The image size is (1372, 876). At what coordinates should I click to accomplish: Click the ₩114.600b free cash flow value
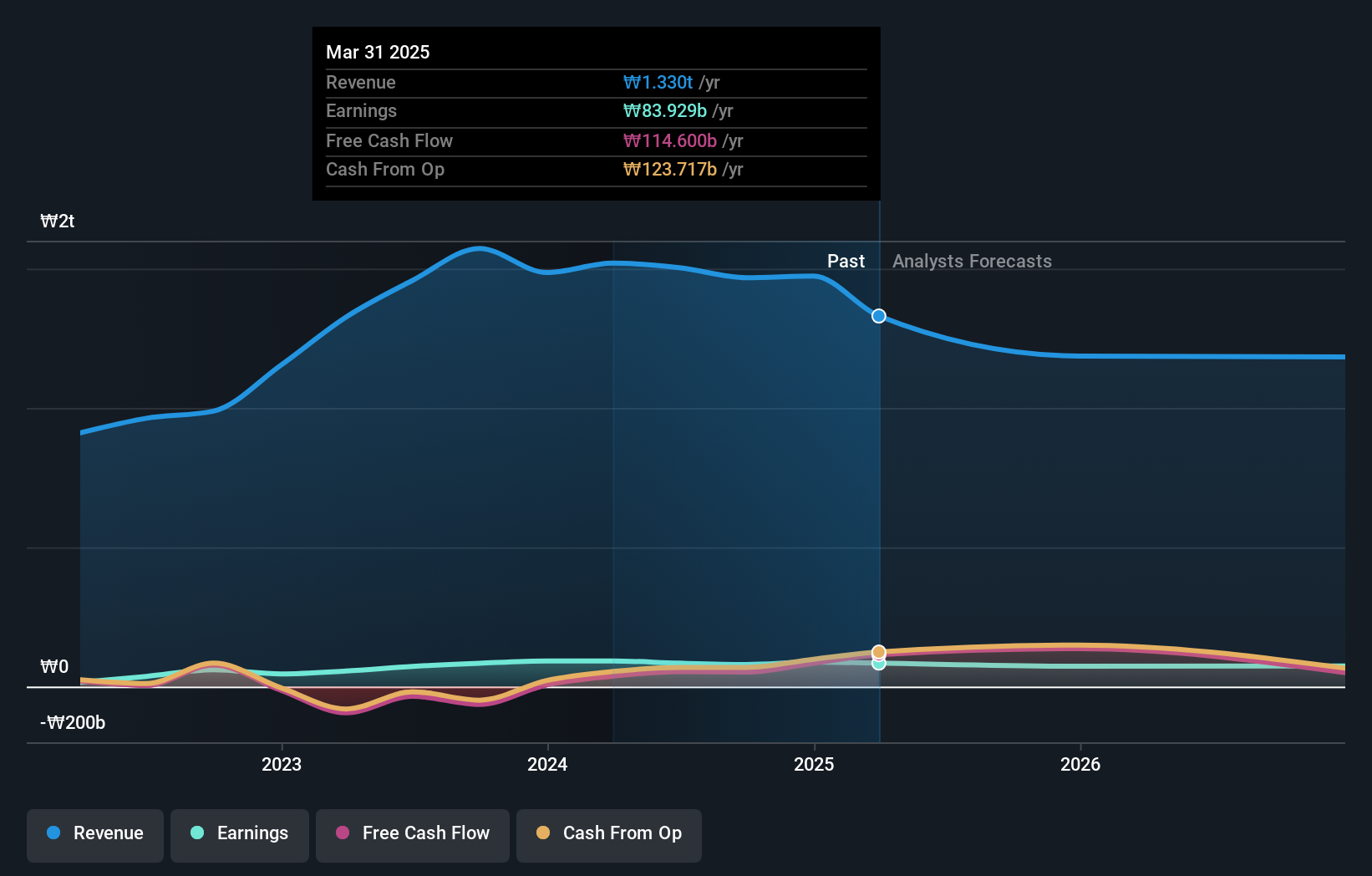click(670, 140)
